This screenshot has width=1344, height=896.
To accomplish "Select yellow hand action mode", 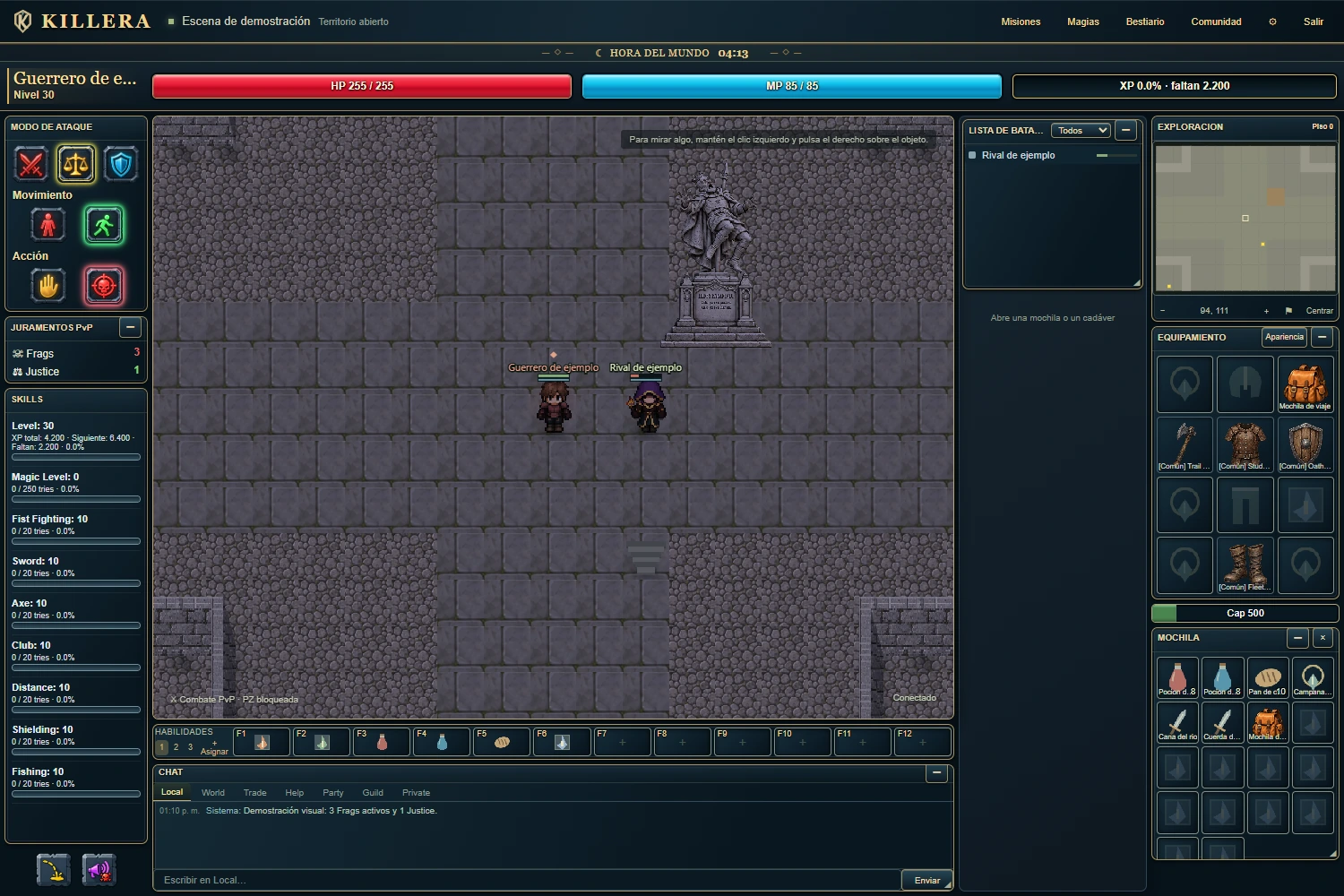I will 48,286.
